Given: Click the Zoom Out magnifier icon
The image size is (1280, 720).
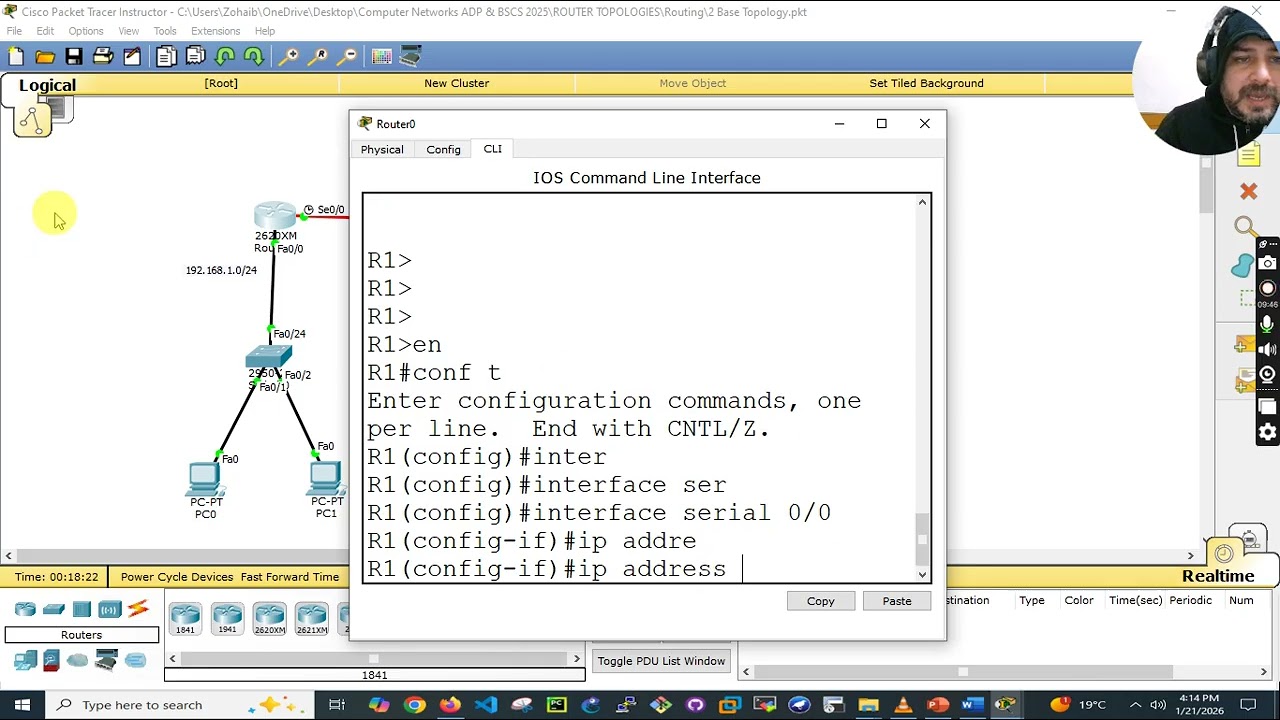Looking at the screenshot, I should (347, 57).
